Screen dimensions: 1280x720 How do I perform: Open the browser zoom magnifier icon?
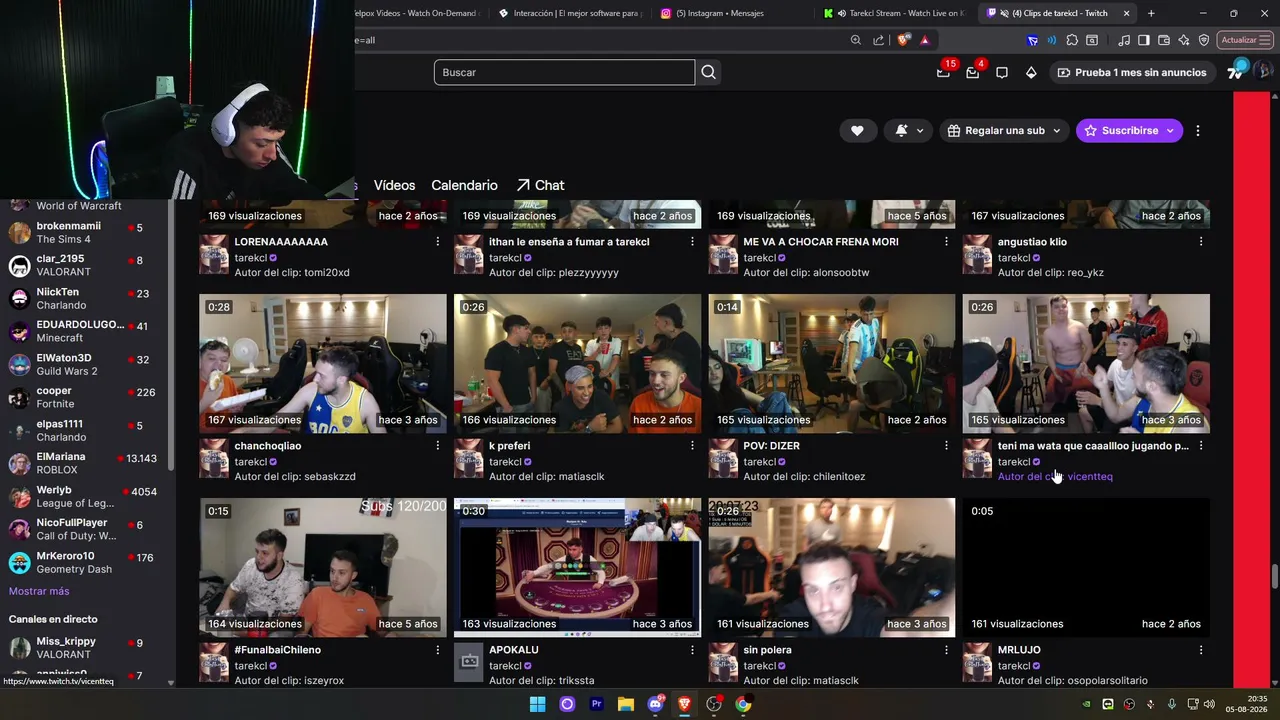(855, 40)
